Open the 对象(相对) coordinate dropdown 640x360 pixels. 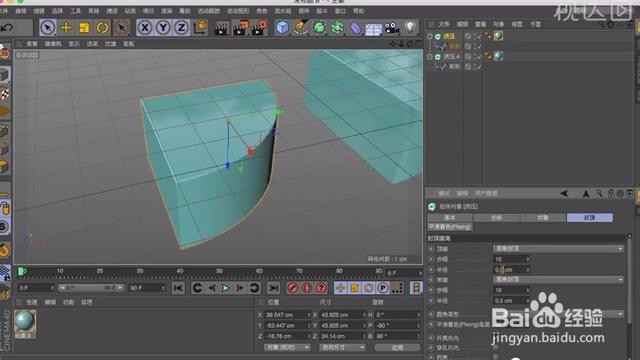pyautogui.click(x=287, y=347)
